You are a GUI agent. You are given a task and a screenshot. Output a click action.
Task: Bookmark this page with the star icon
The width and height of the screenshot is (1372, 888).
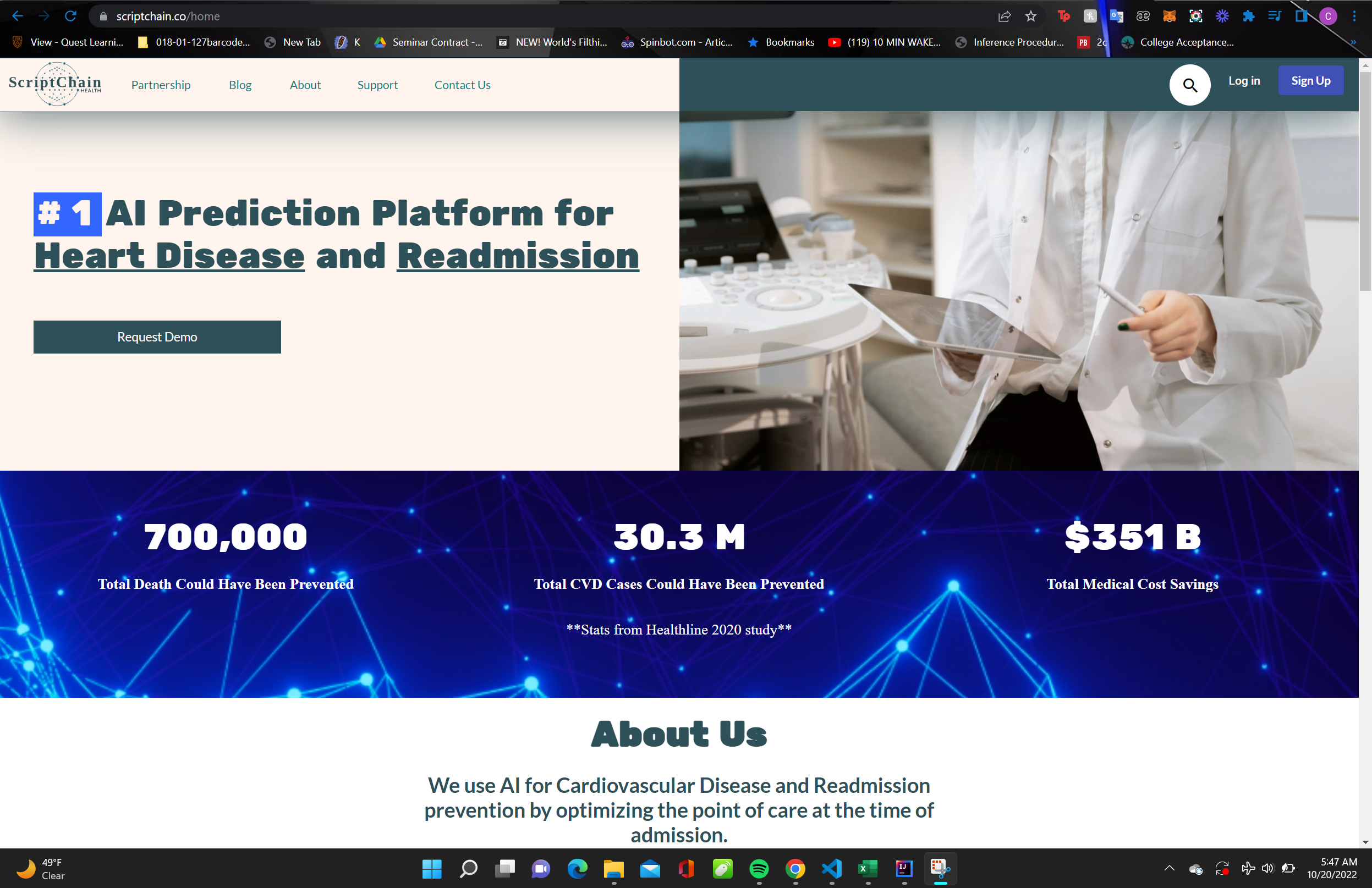(x=1031, y=16)
